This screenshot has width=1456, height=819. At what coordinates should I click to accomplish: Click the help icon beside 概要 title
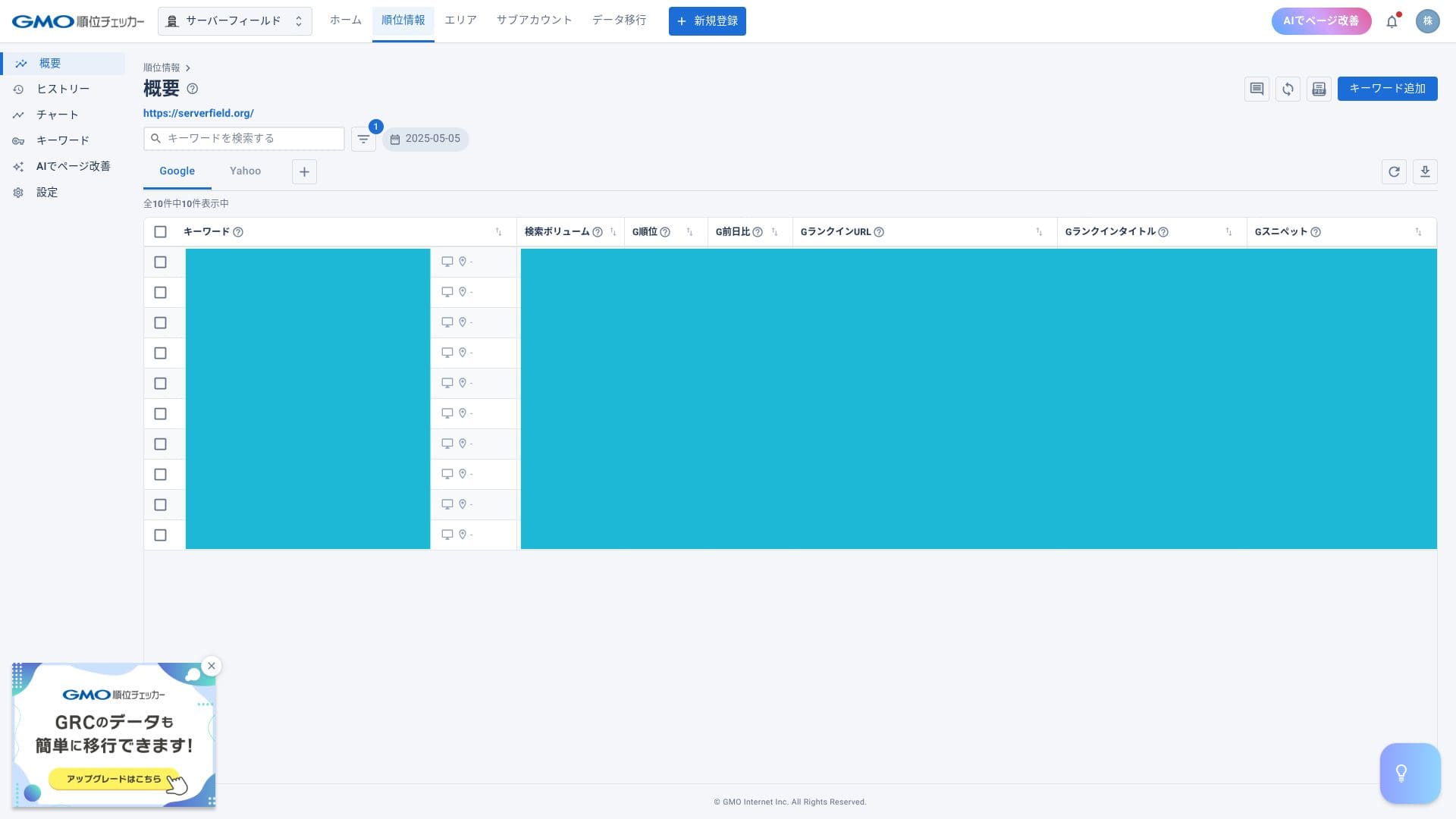(x=193, y=89)
